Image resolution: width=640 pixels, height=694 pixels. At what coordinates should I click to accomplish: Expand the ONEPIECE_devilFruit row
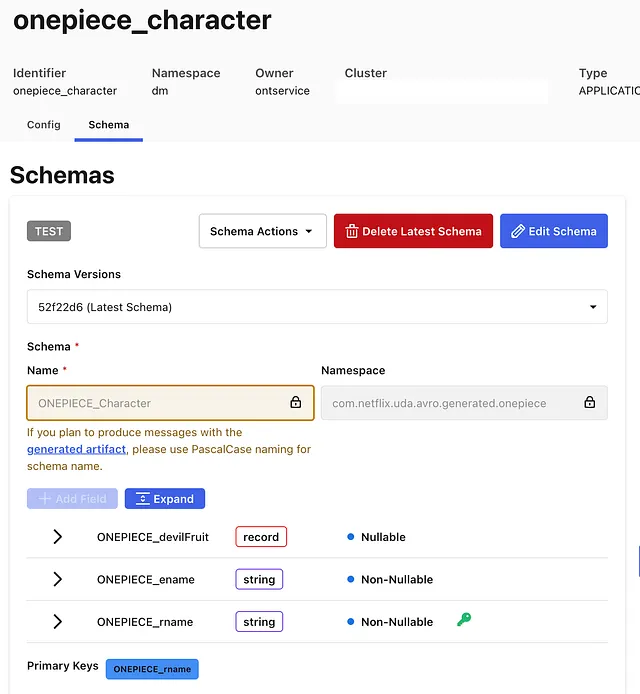click(57, 537)
